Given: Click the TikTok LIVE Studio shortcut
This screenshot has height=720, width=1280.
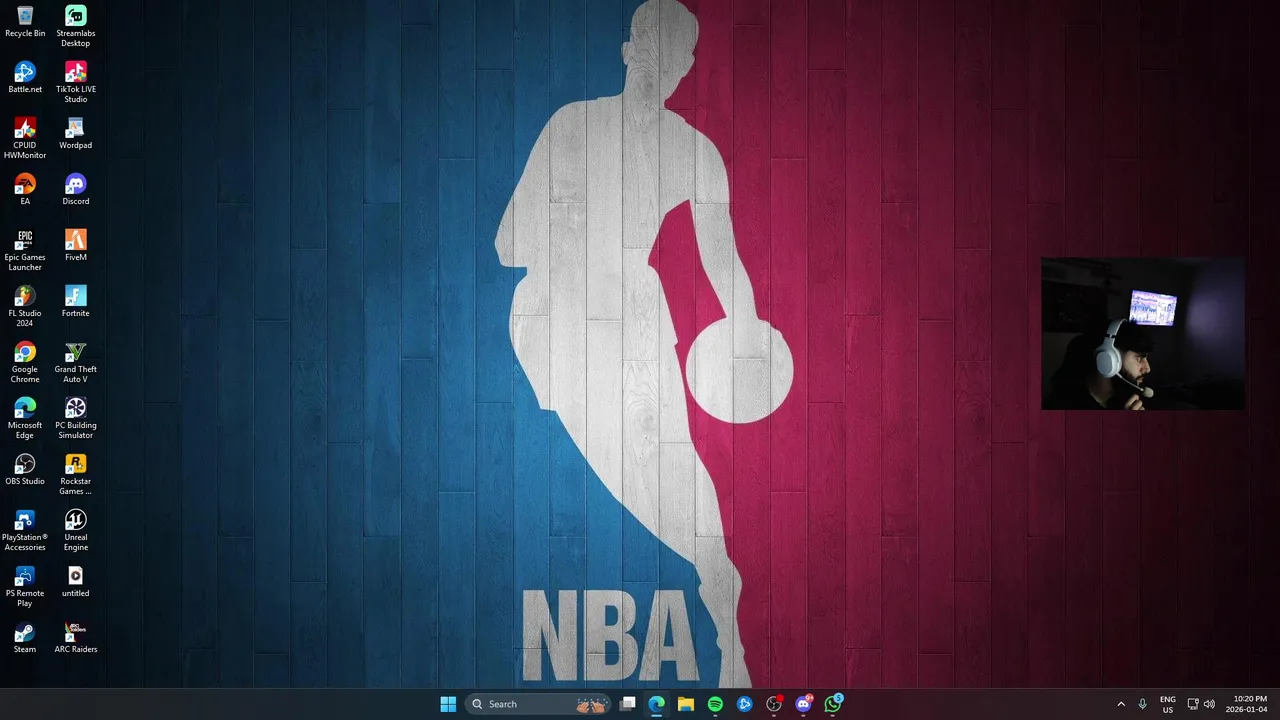Looking at the screenshot, I should (75, 82).
